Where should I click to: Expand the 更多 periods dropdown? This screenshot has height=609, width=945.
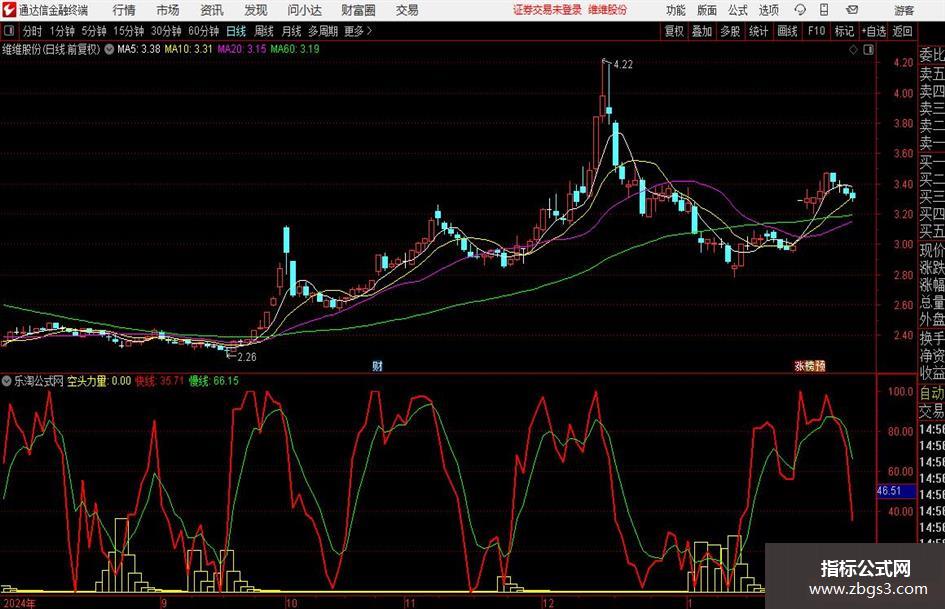(x=358, y=31)
